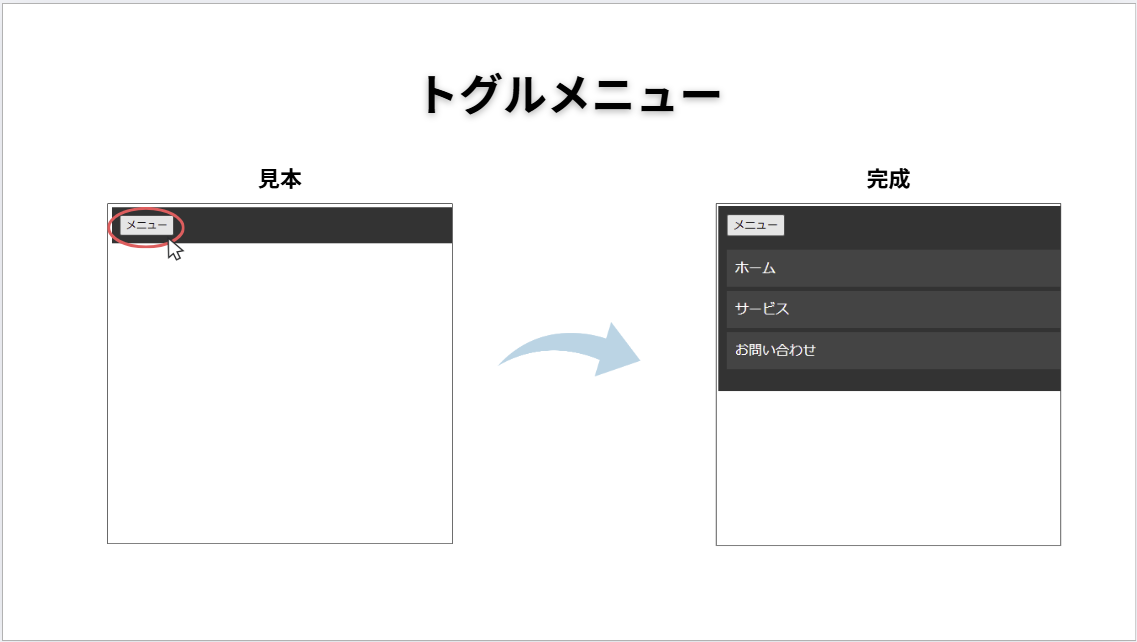Click the トグルメニュー title text

(x=570, y=92)
